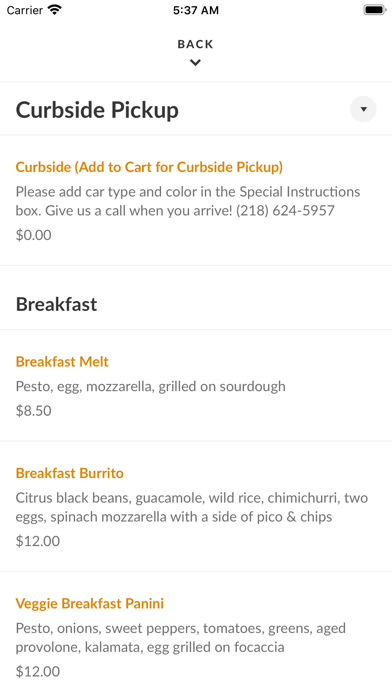Tap the Veggie Breakfast Panini description
Viewport: 392px width, 696px height.
click(181, 638)
